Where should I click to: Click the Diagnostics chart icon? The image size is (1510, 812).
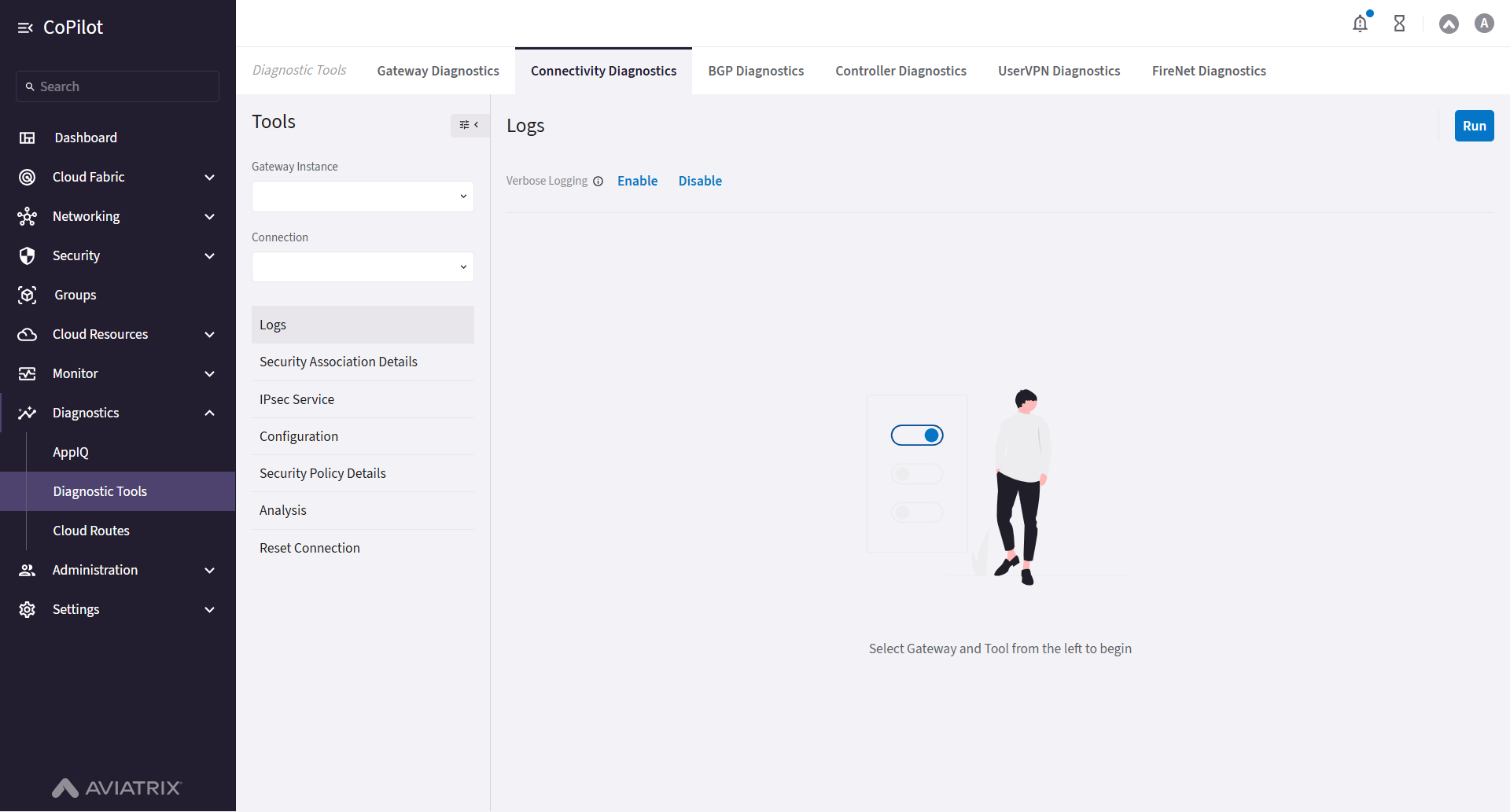pyautogui.click(x=28, y=413)
